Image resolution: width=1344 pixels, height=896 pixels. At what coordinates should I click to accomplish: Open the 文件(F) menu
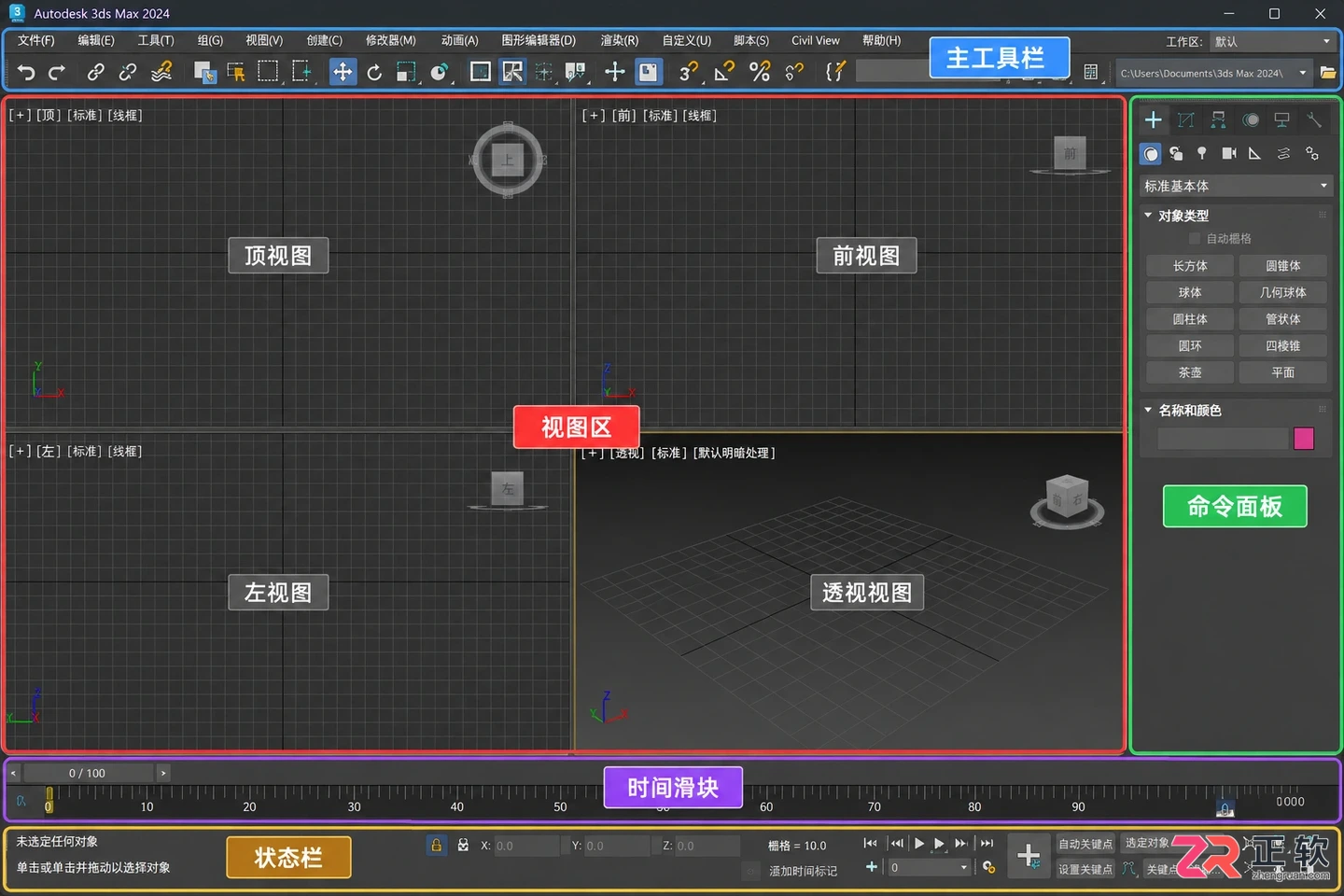point(36,40)
